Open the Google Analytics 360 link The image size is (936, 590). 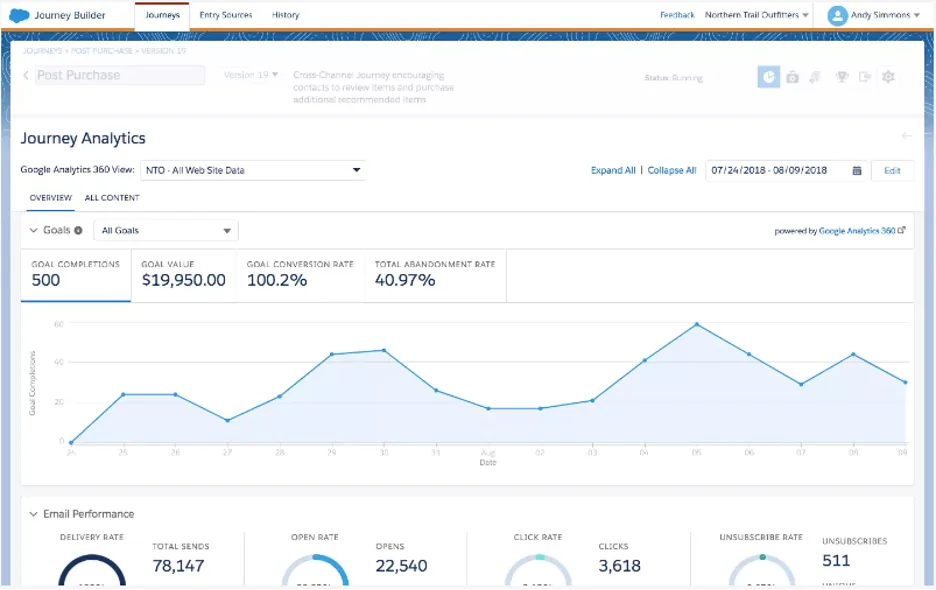(857, 231)
